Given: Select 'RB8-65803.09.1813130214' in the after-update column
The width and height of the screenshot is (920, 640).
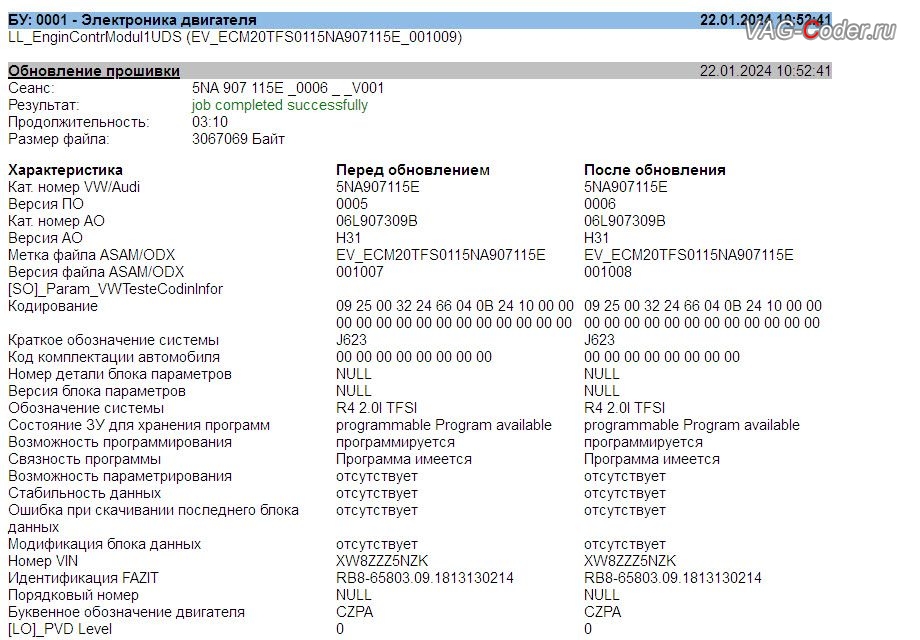Looking at the screenshot, I should pyautogui.click(x=672, y=578).
